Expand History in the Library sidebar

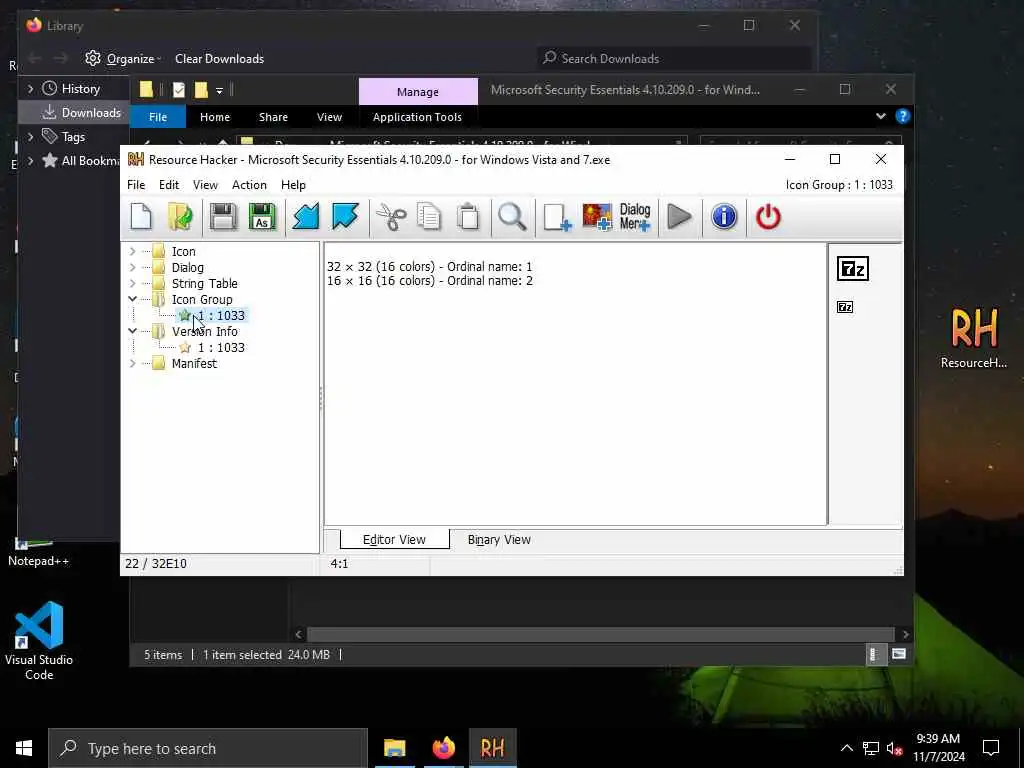click(x=30, y=89)
